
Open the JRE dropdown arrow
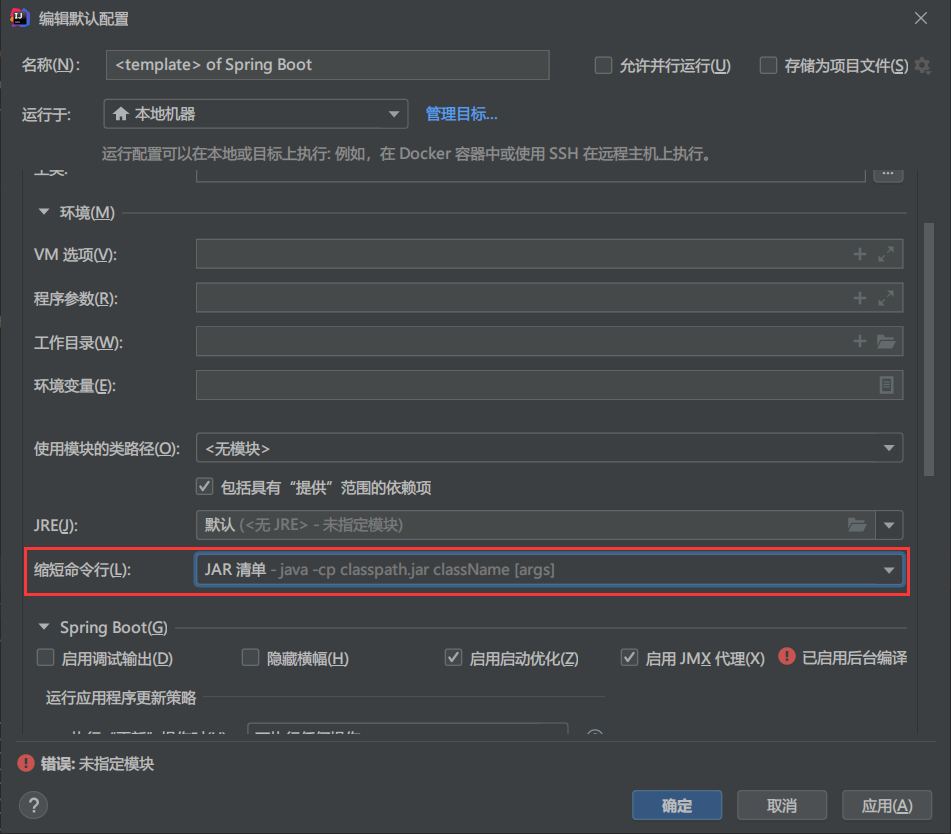[889, 525]
